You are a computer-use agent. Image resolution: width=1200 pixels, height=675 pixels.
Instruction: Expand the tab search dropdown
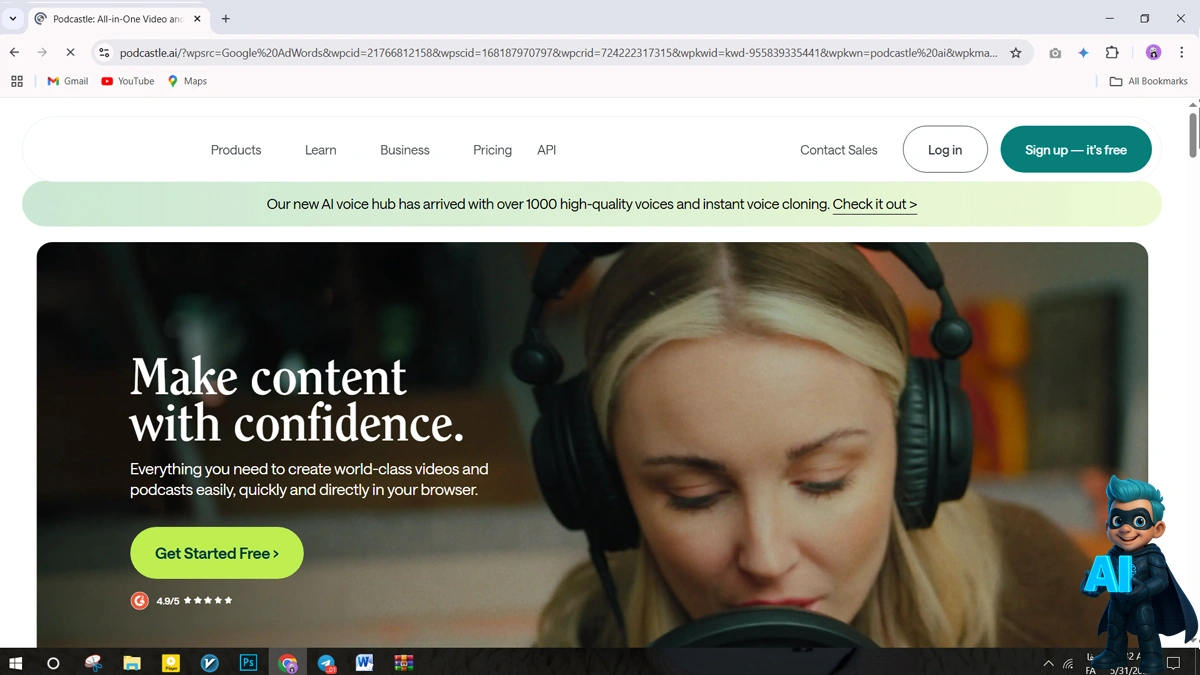click(13, 19)
